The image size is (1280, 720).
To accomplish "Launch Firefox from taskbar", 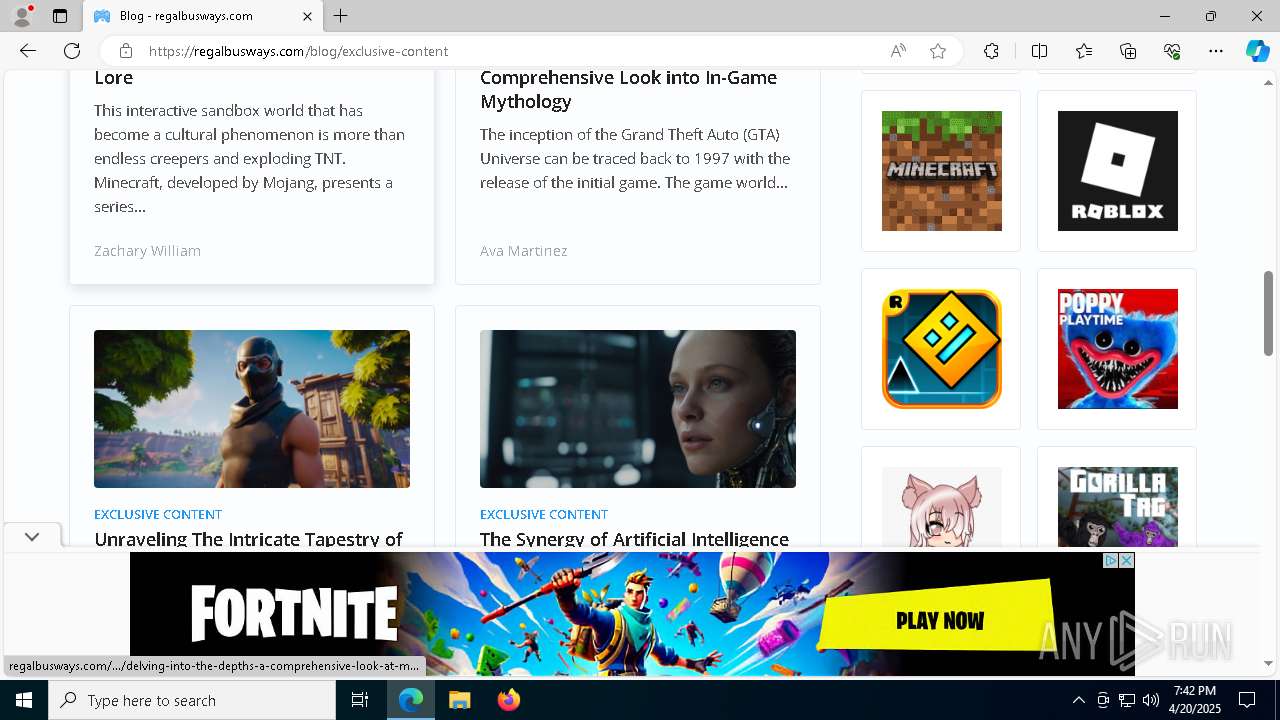I will coord(509,700).
